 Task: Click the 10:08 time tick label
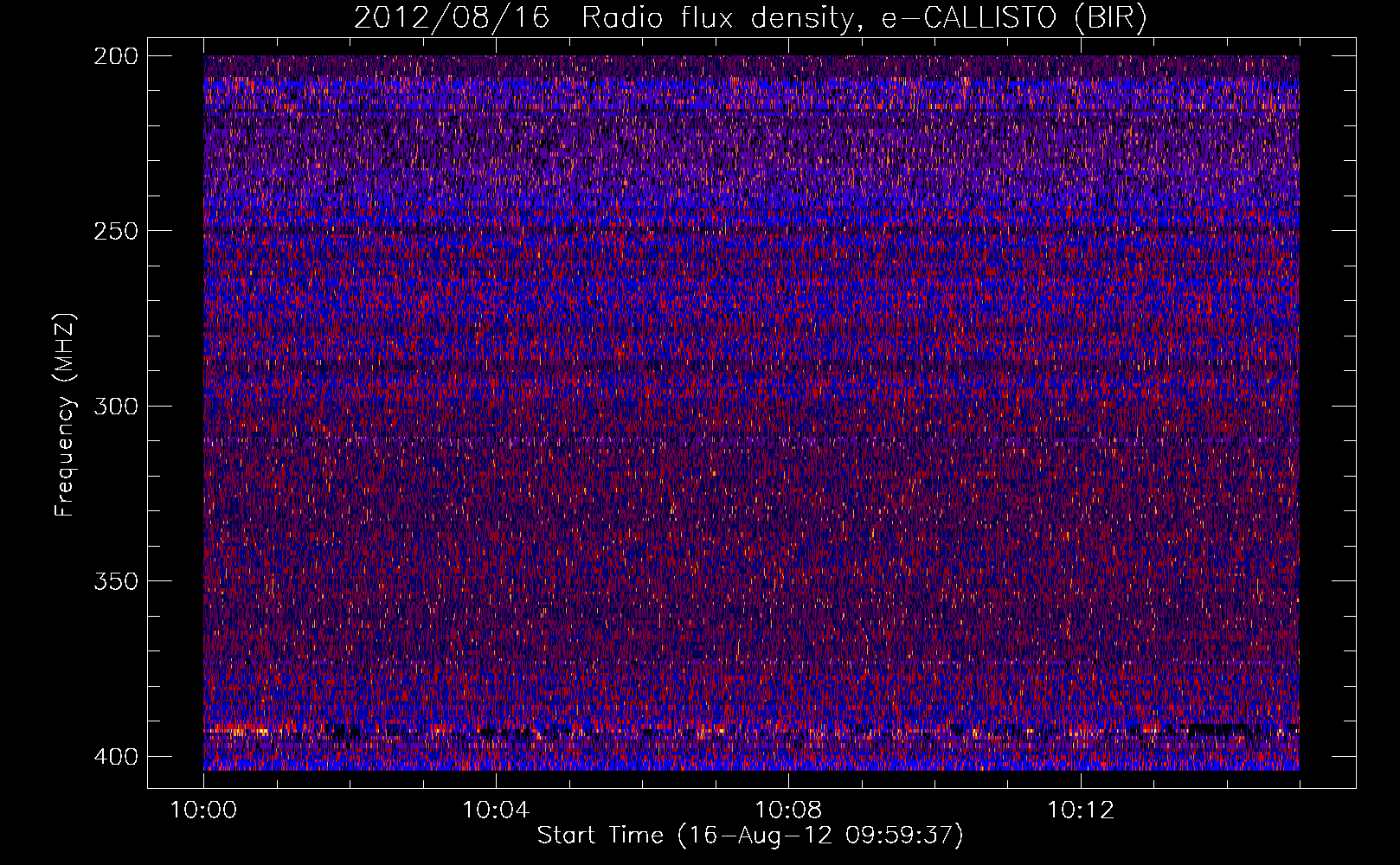point(788,810)
